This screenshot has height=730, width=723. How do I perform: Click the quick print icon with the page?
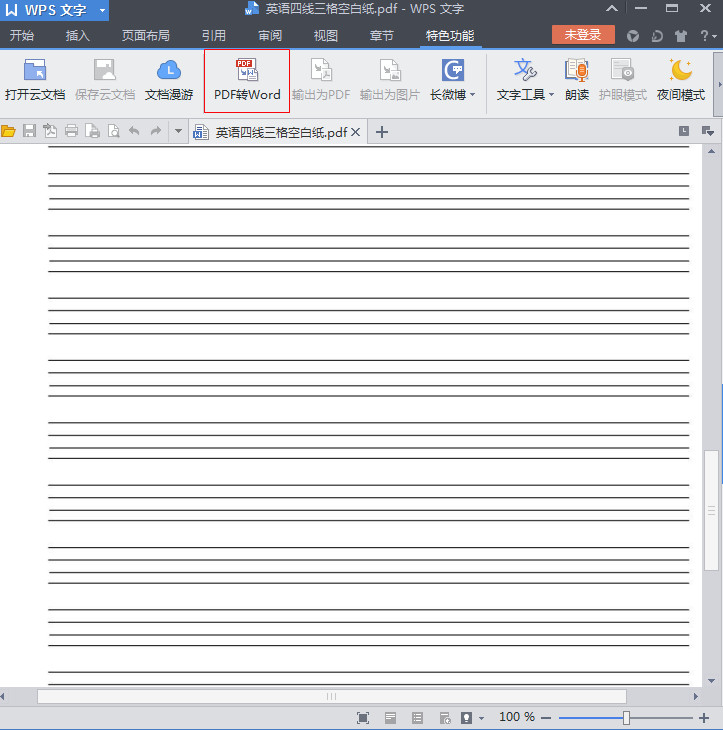tap(92, 131)
